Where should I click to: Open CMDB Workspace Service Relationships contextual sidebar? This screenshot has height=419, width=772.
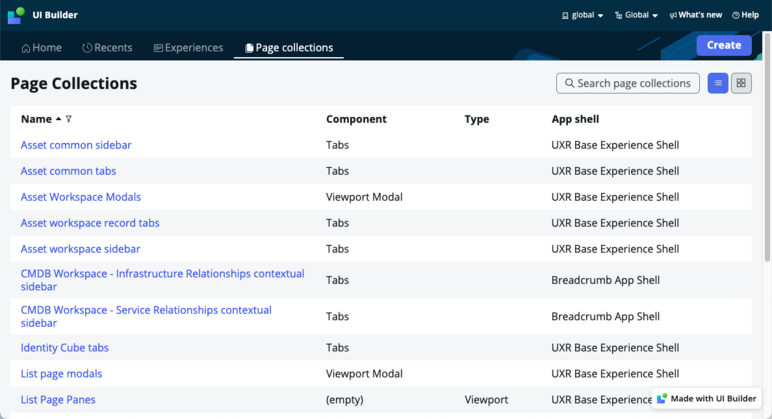(146, 316)
